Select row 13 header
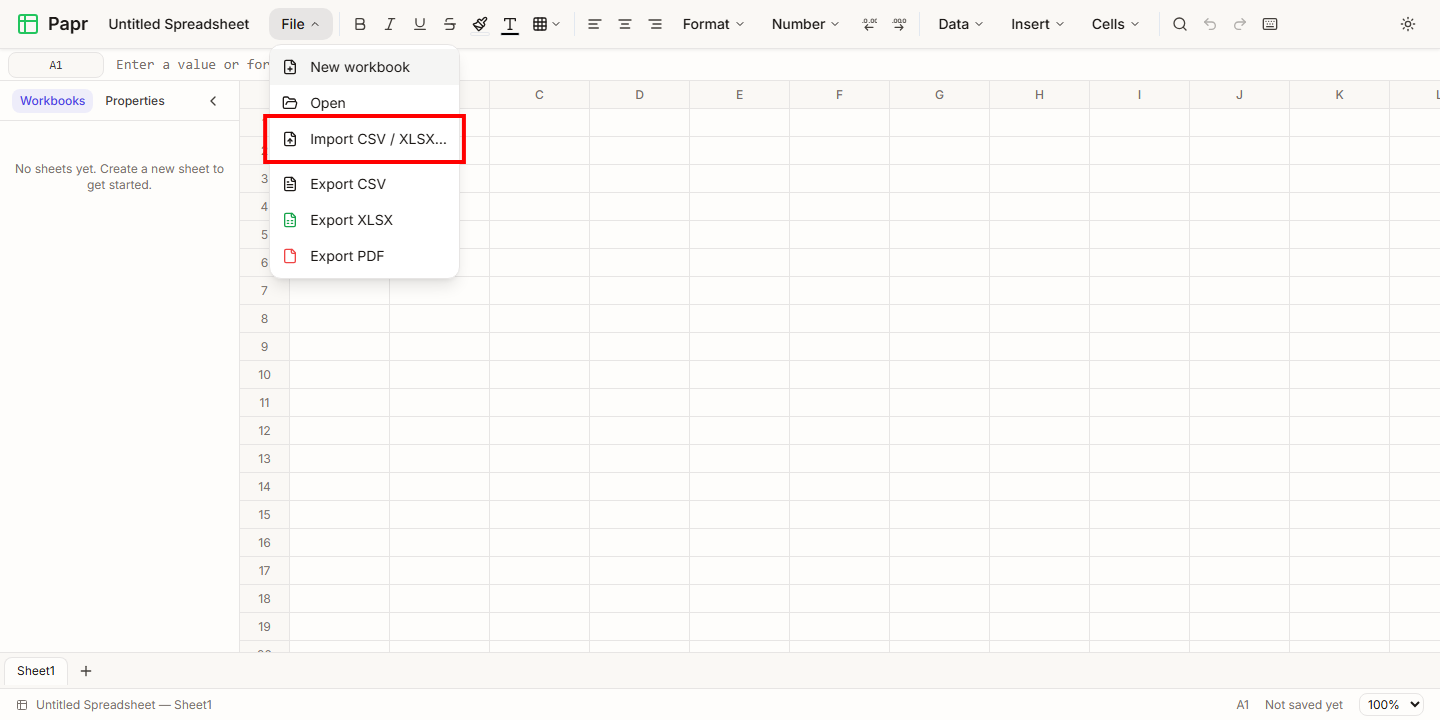The image size is (1440, 720). tap(264, 459)
